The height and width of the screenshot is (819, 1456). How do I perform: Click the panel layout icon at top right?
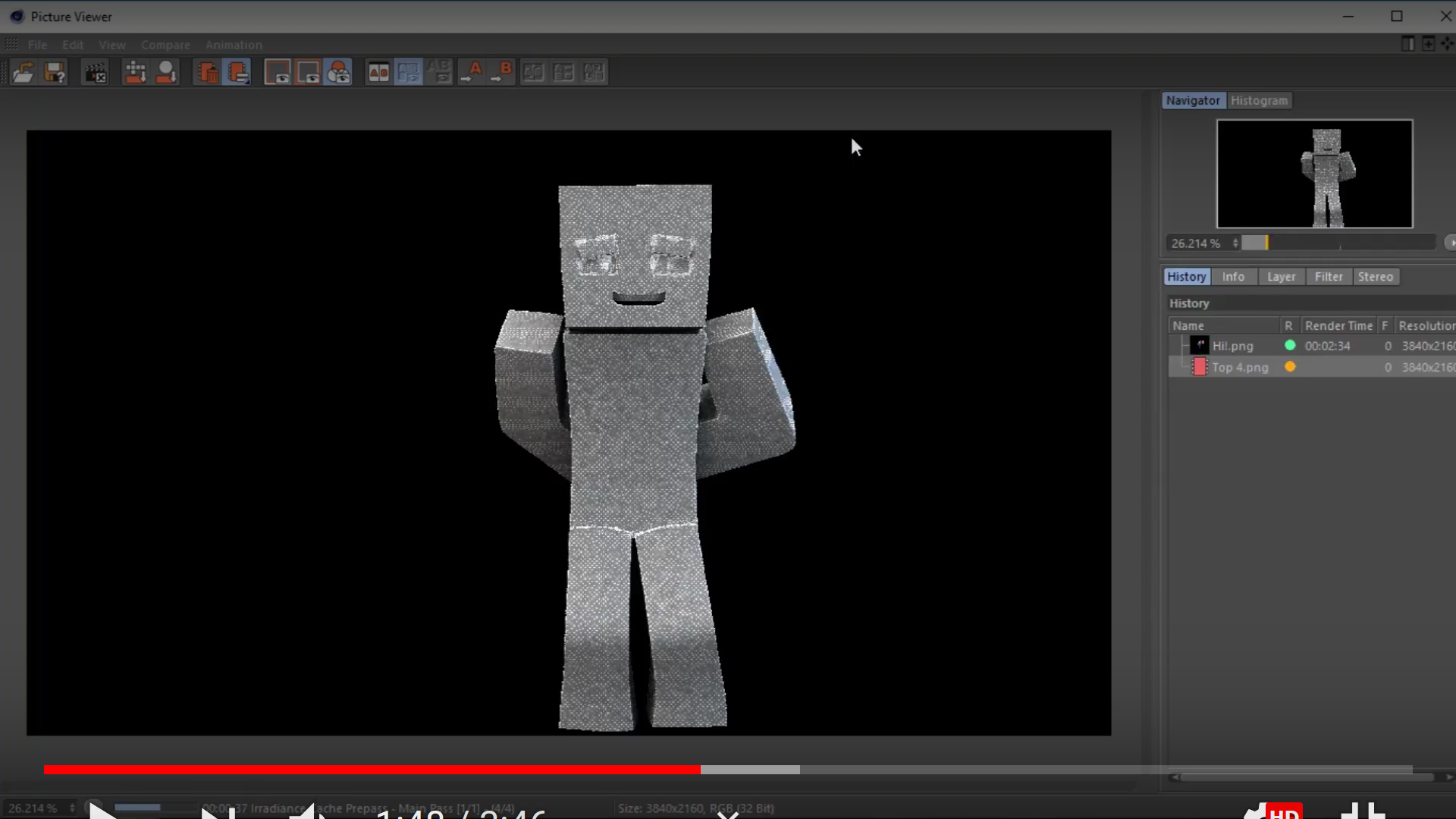1407,44
